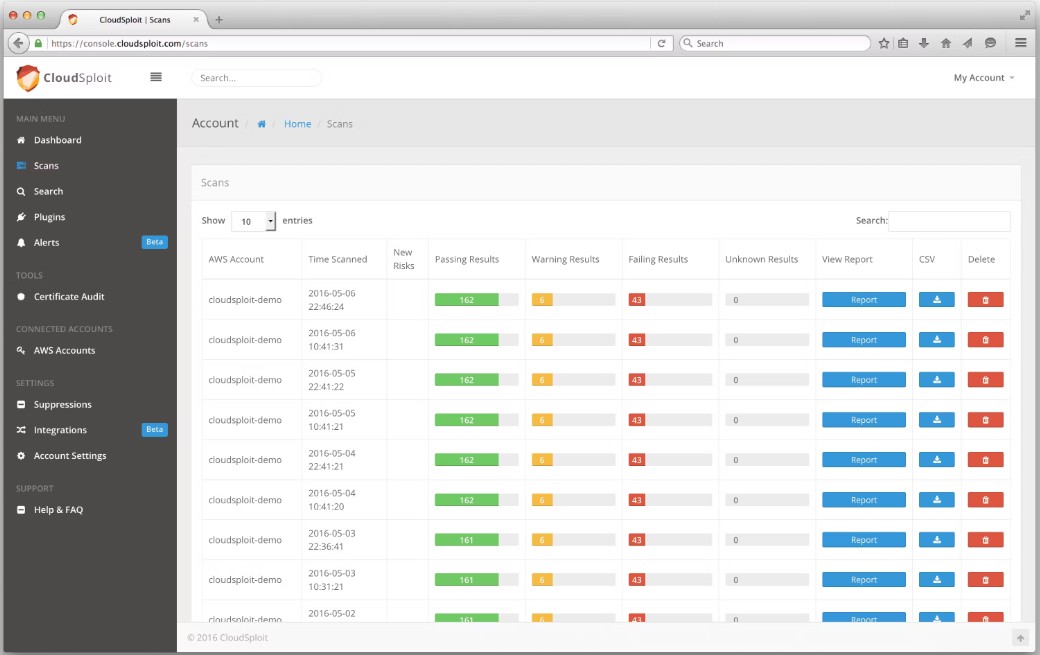The height and width of the screenshot is (655, 1040).
Task: Click the CloudSploit shield logo
Action: point(28,78)
